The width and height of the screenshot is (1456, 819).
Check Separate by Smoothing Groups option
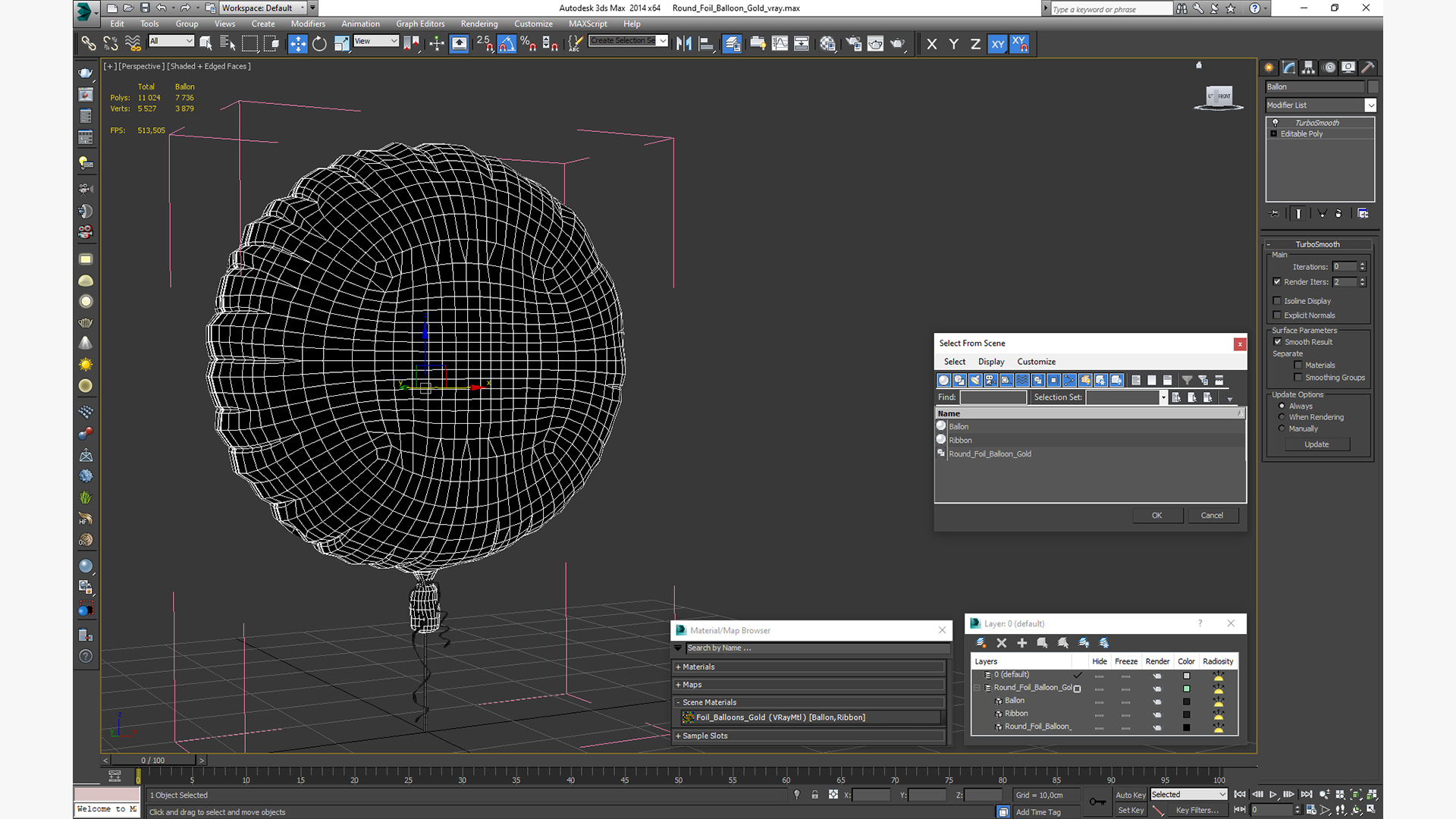click(1298, 378)
